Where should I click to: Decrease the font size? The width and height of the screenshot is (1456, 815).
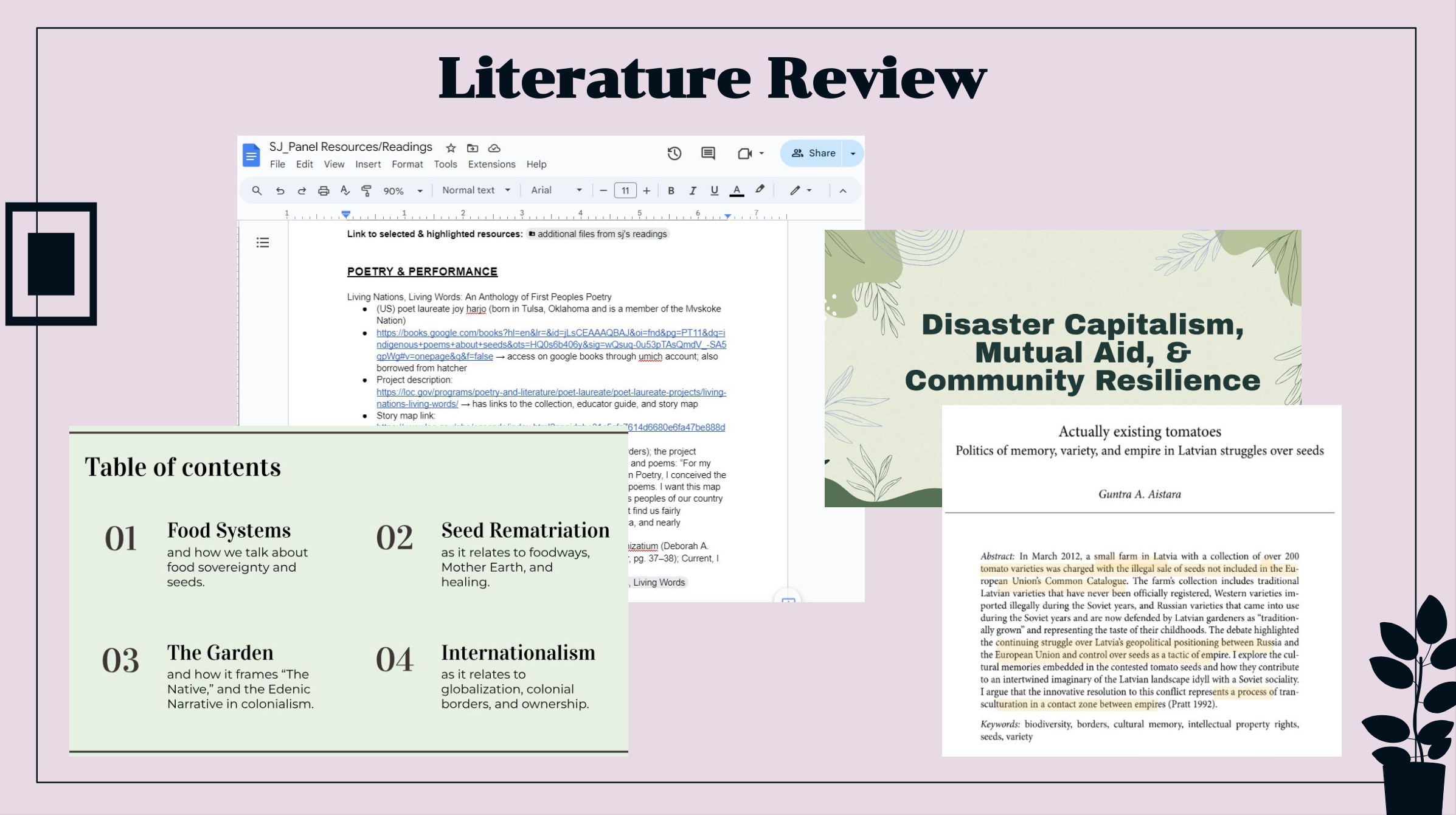[603, 190]
